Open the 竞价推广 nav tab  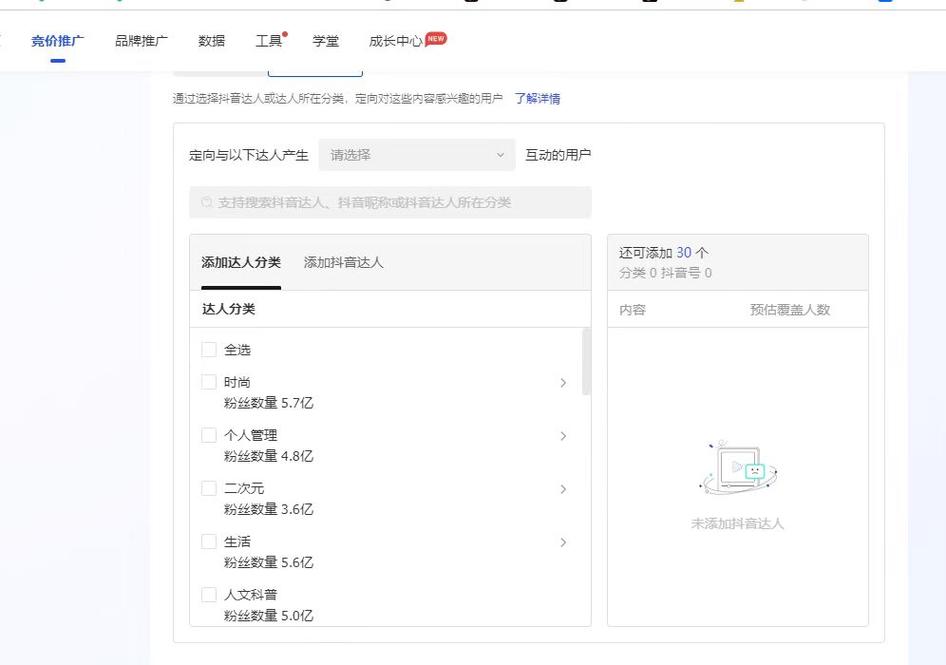coord(57,41)
